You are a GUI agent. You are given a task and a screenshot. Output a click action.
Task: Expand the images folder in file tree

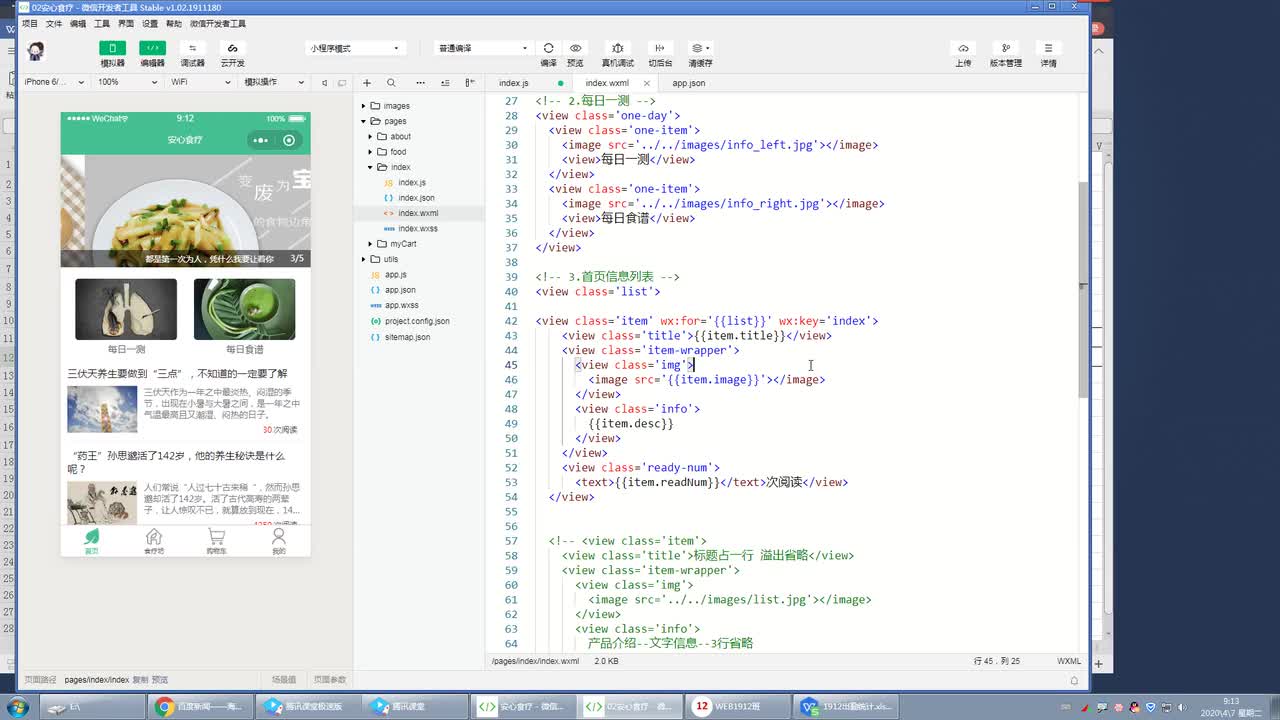click(x=396, y=106)
